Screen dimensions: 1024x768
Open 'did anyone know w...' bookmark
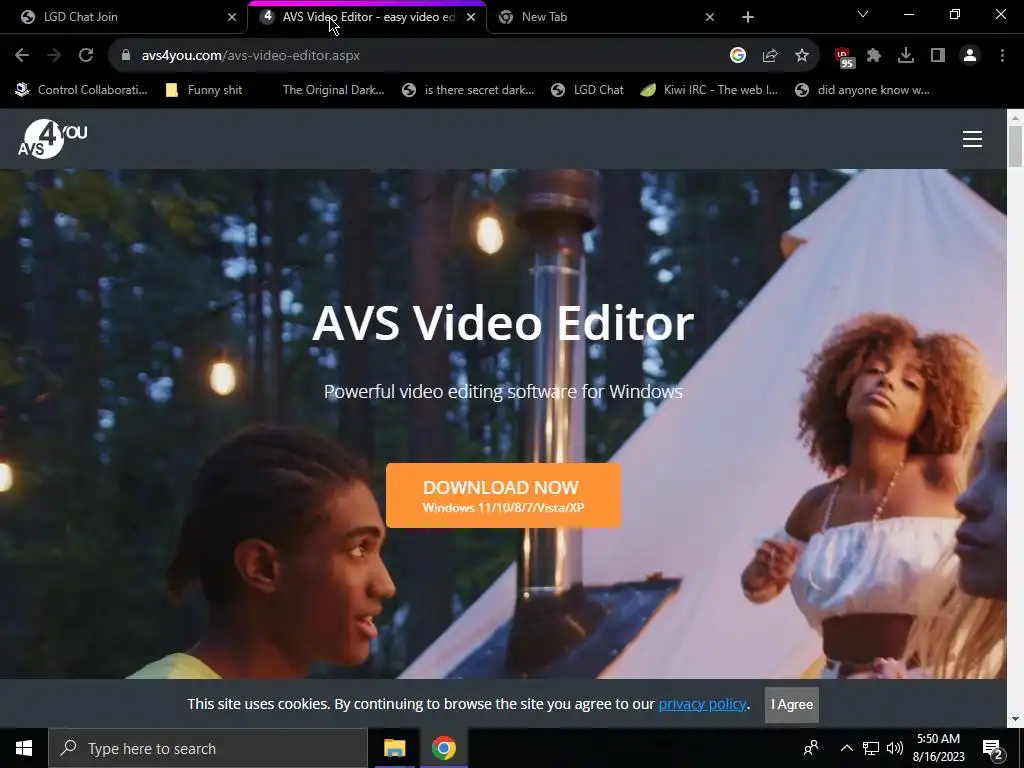pyautogui.click(x=862, y=90)
